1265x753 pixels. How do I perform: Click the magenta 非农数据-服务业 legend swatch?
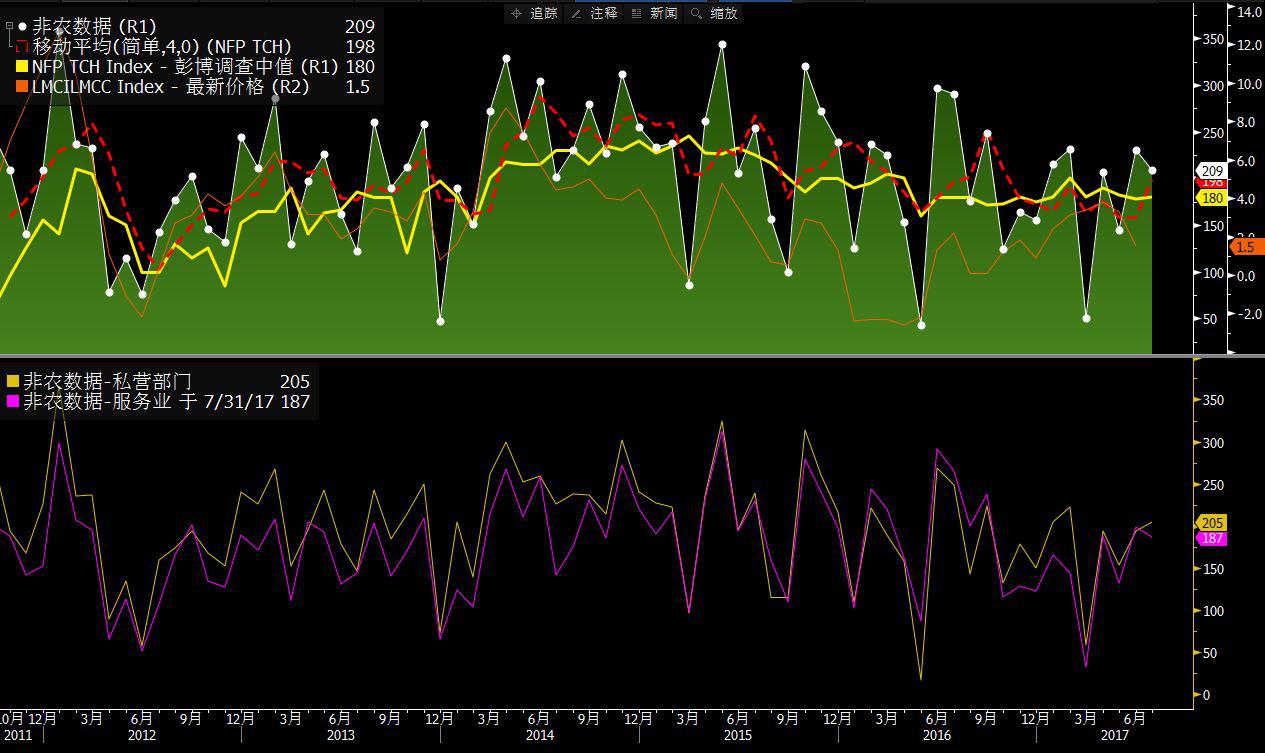coord(13,402)
